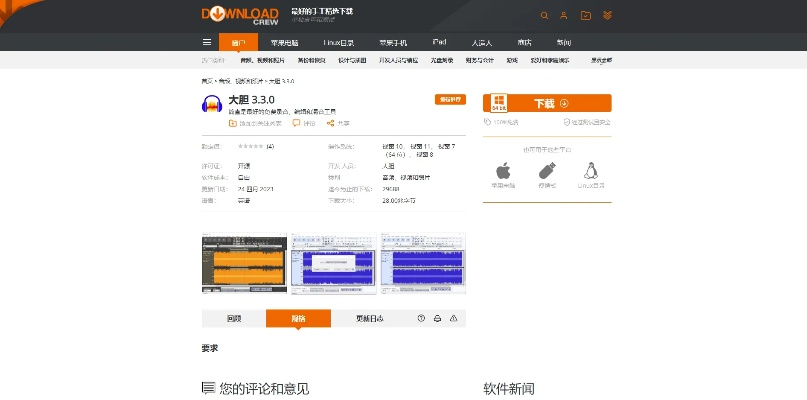Click the 28.00 download size value

click(x=398, y=200)
